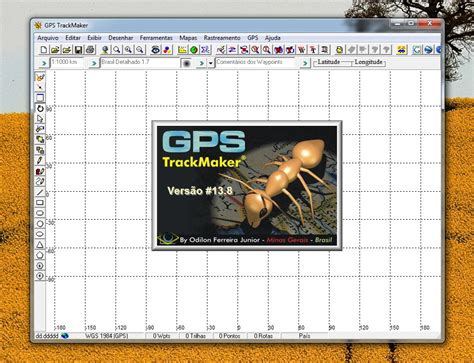Select the straight Line drawing tool
The width and height of the screenshot is (474, 363).
coord(40,192)
